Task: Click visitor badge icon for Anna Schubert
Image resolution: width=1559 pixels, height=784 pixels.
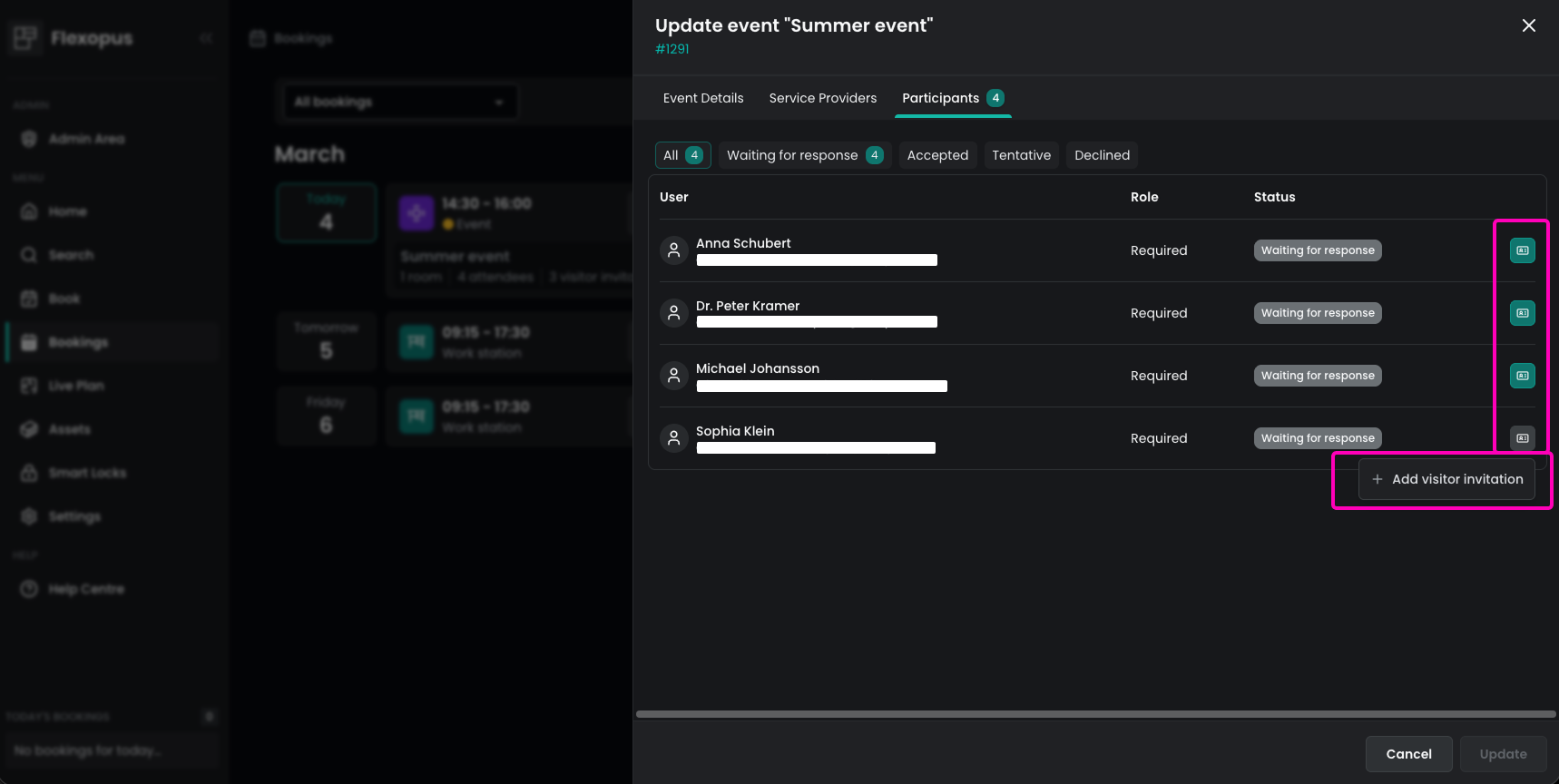Action: pos(1522,250)
